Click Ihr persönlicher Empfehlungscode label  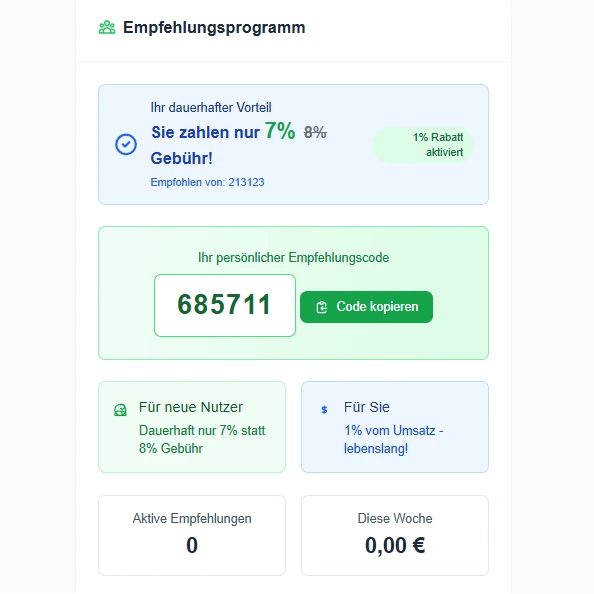[294, 258]
